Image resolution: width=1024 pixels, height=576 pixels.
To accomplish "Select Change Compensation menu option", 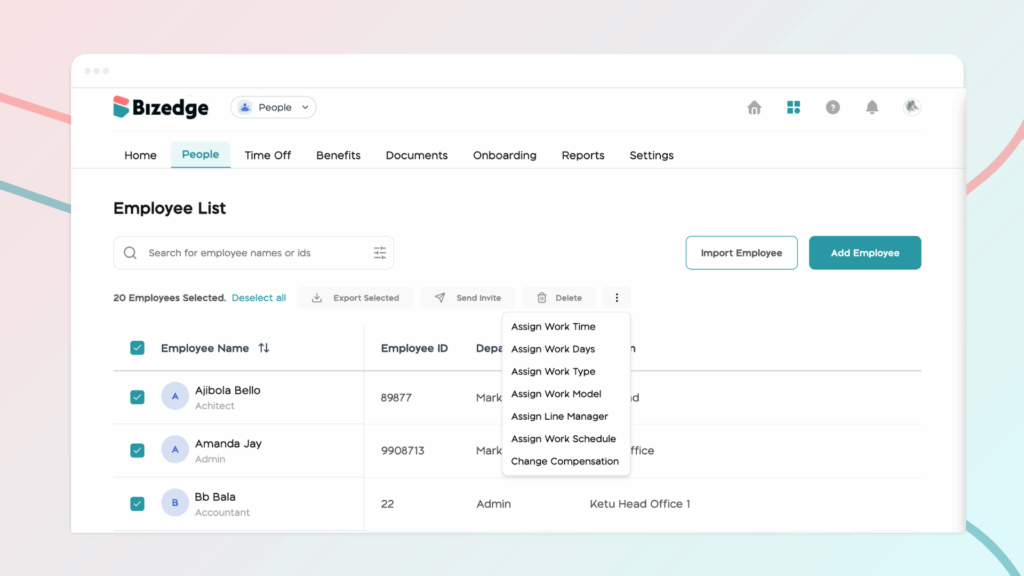I will (x=564, y=462).
